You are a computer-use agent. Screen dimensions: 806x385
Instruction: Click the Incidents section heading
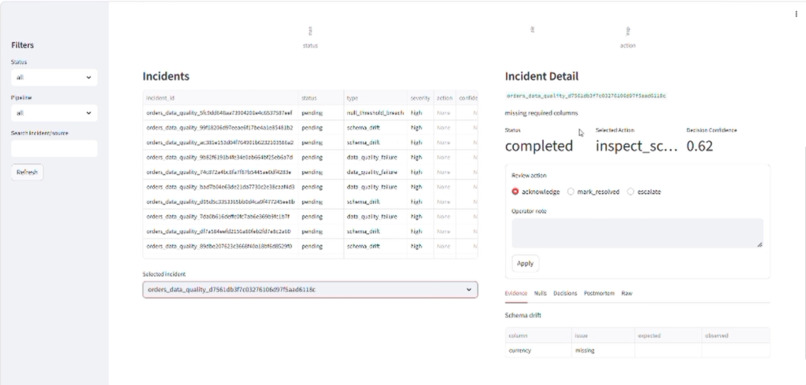click(x=166, y=77)
